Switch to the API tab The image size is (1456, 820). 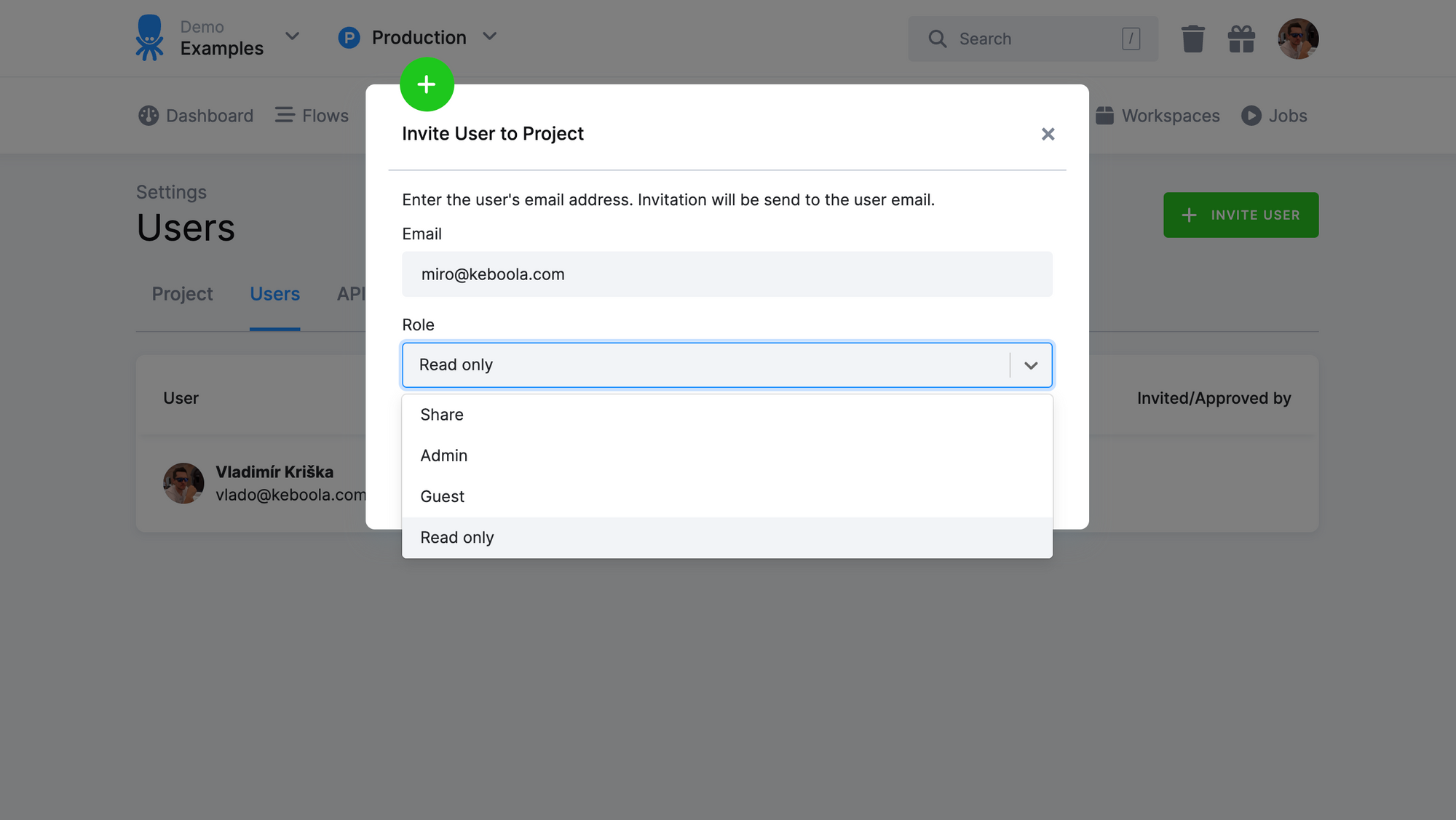click(x=353, y=294)
